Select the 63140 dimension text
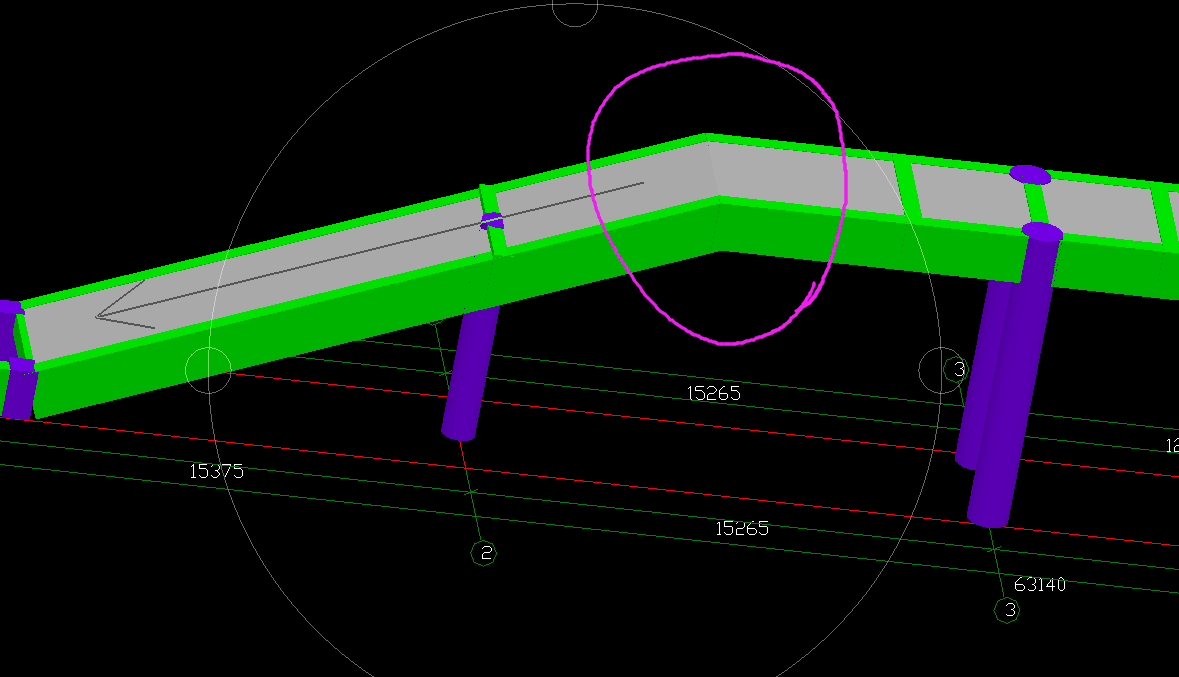Viewport: 1179px width, 677px height. pyautogui.click(x=1040, y=584)
